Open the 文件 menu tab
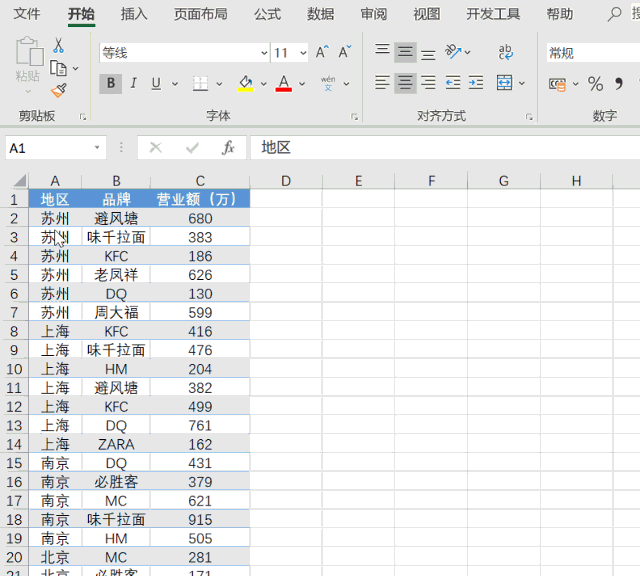640x576 pixels. pyautogui.click(x=27, y=14)
